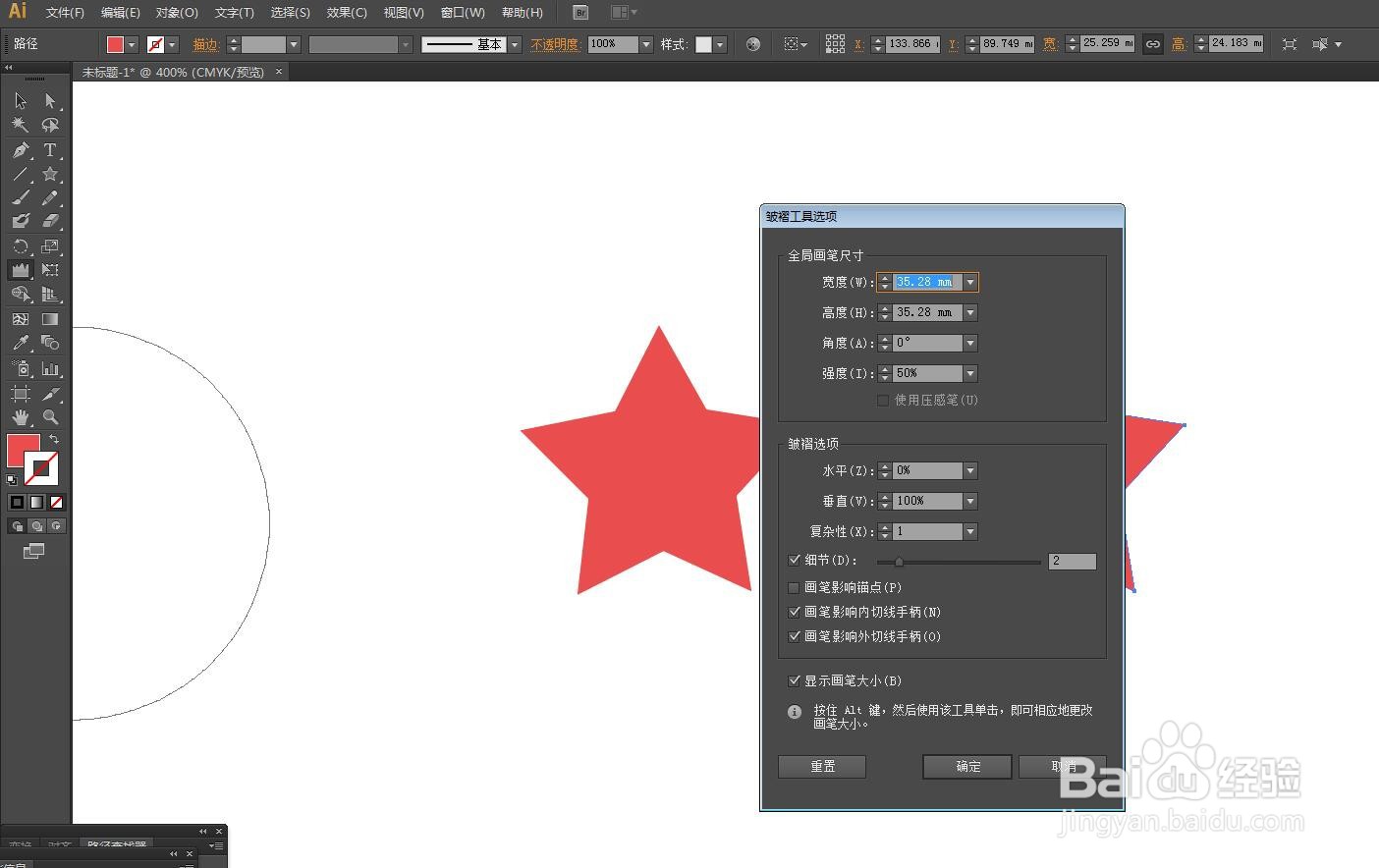Open the 对象(O) menu
1379x868 pixels.
tap(177, 13)
